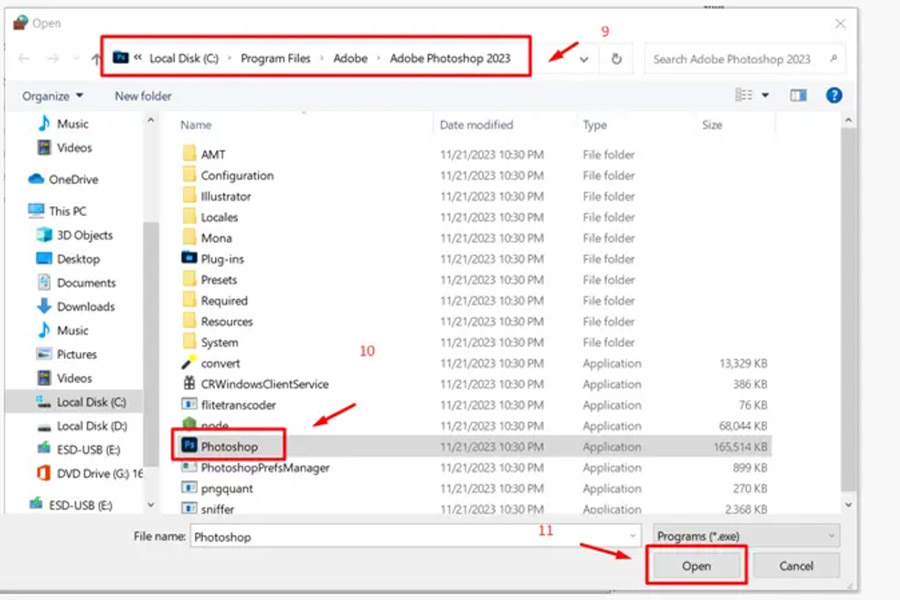Image resolution: width=900 pixels, height=600 pixels.
Task: Select the CRWindowsClientService icon
Action: tap(189, 384)
